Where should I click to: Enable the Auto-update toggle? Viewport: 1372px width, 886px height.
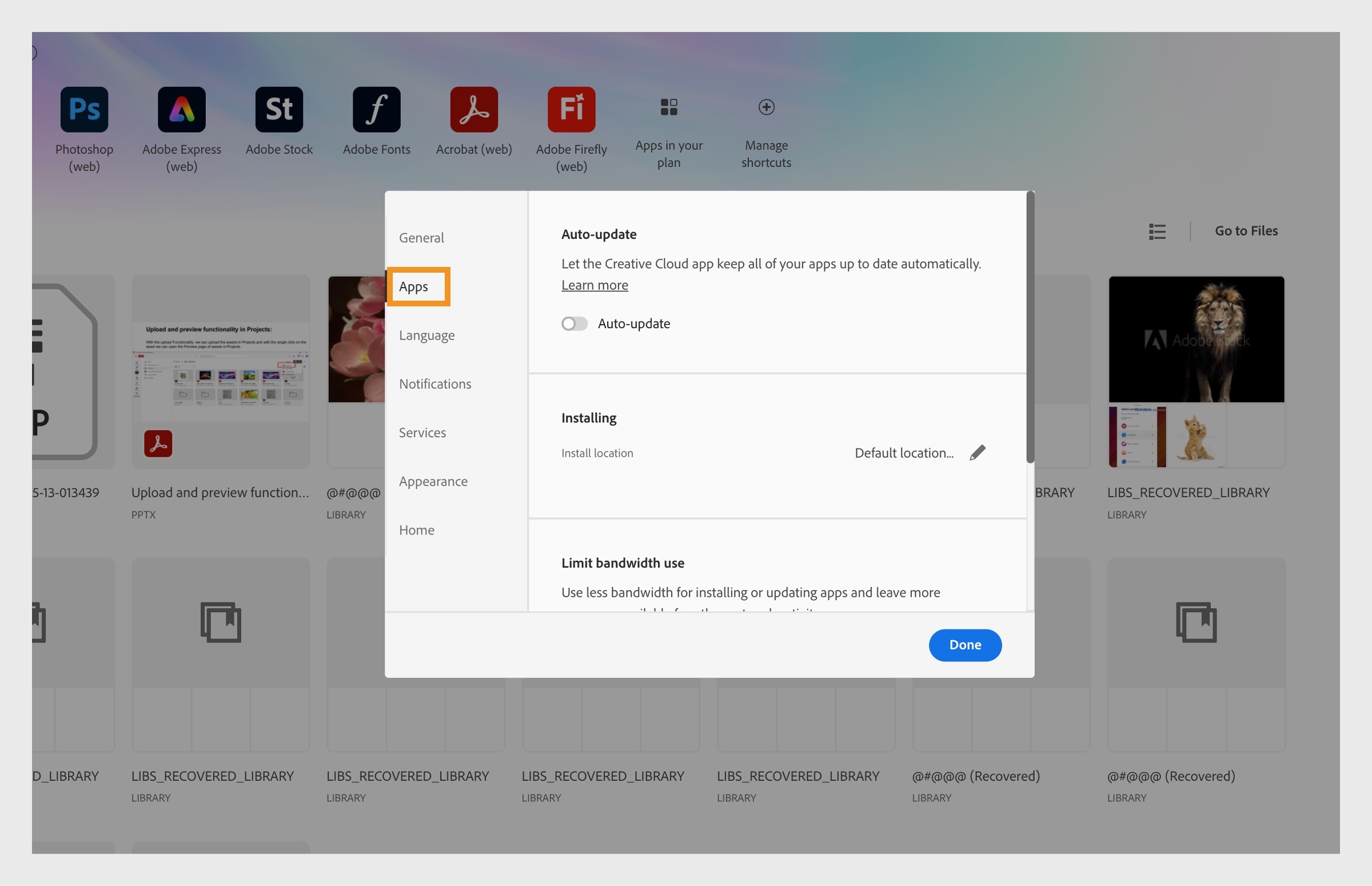574,324
